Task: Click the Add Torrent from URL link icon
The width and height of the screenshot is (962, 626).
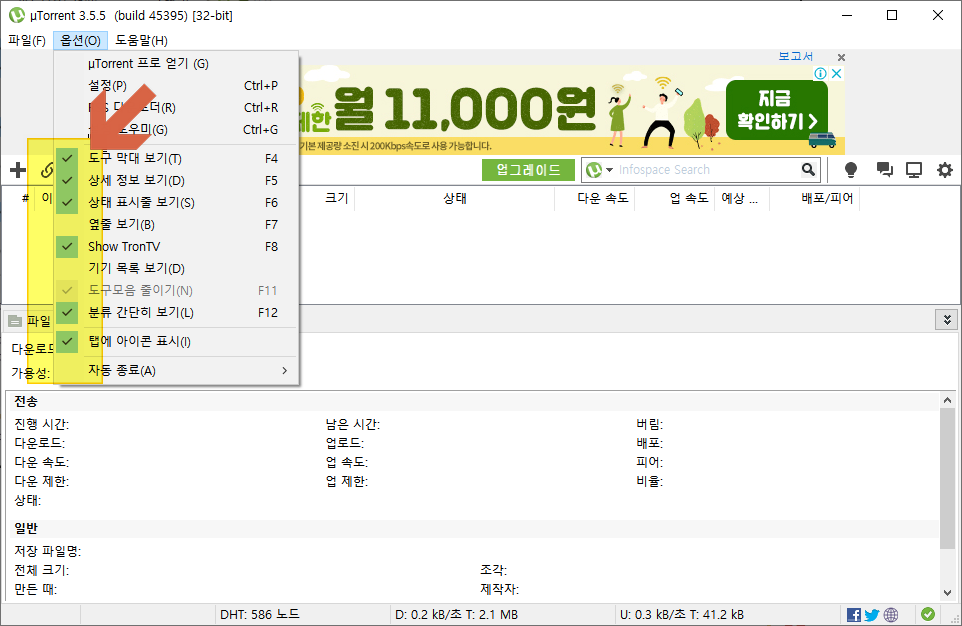Action: [x=47, y=170]
